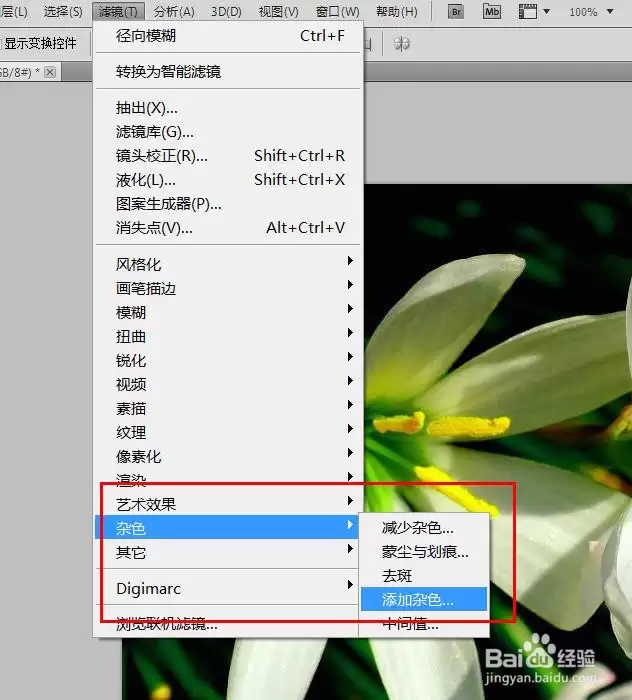Screen dimensions: 632x700
Task: Close the document tab with X
Action: 50,72
